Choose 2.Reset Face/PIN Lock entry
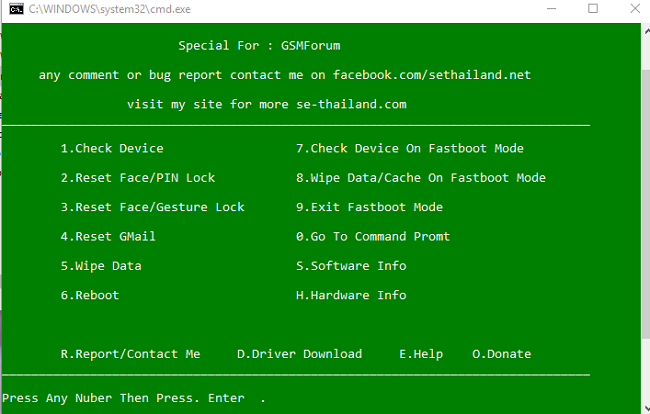The image size is (650, 414). pyautogui.click(x=138, y=178)
